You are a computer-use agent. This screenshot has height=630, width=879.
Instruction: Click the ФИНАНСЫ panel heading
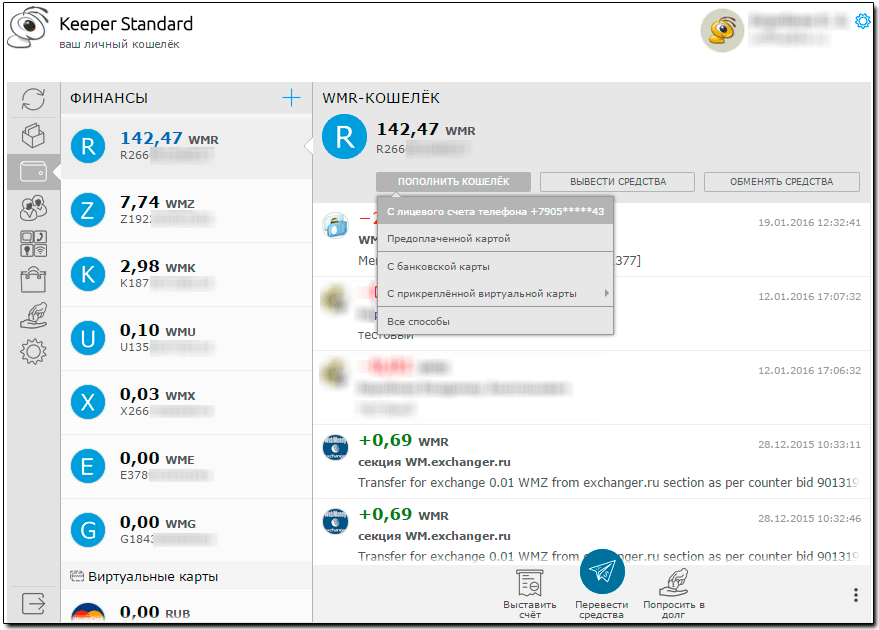tap(109, 98)
